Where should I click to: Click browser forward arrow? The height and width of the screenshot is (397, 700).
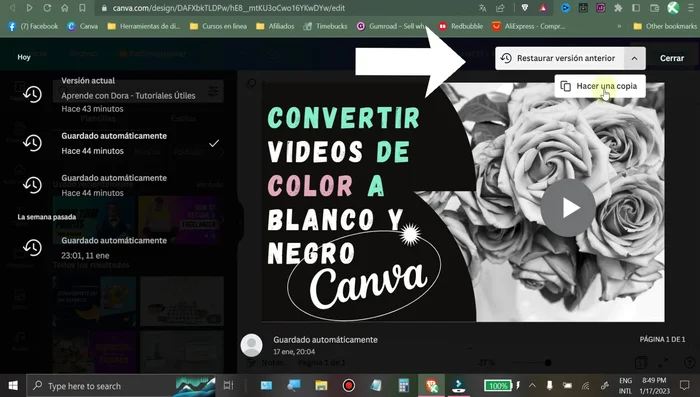tap(29, 8)
